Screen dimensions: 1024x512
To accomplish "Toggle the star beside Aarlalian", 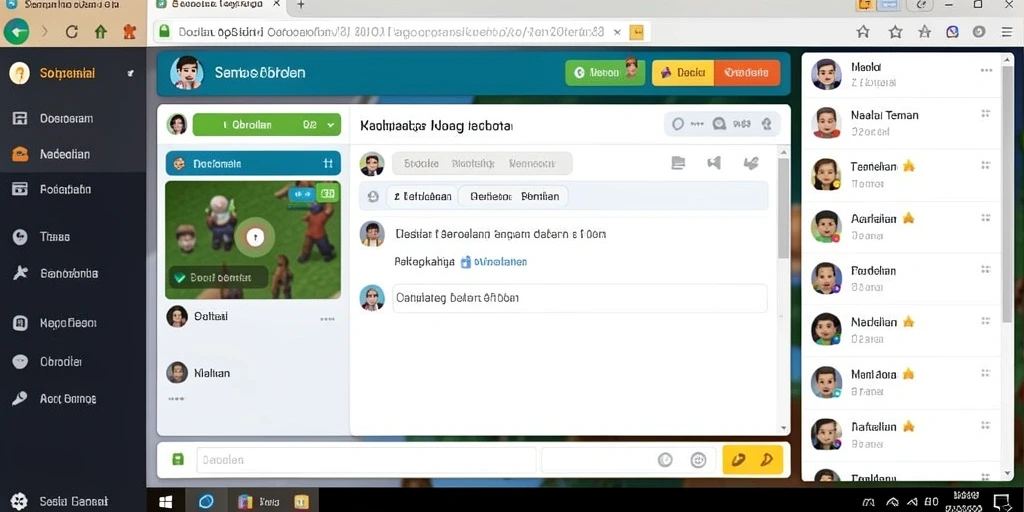I will click(x=908, y=218).
